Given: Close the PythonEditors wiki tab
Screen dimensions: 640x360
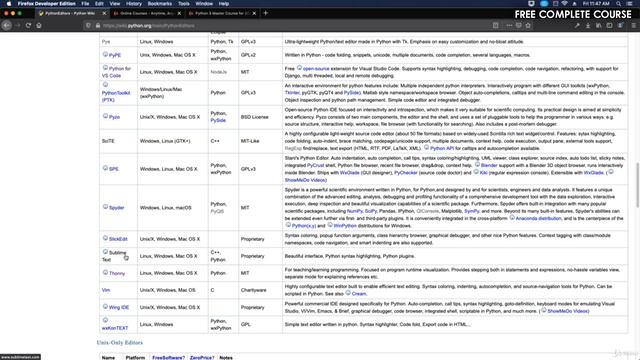Looking at the screenshot, I should [x=104, y=13].
